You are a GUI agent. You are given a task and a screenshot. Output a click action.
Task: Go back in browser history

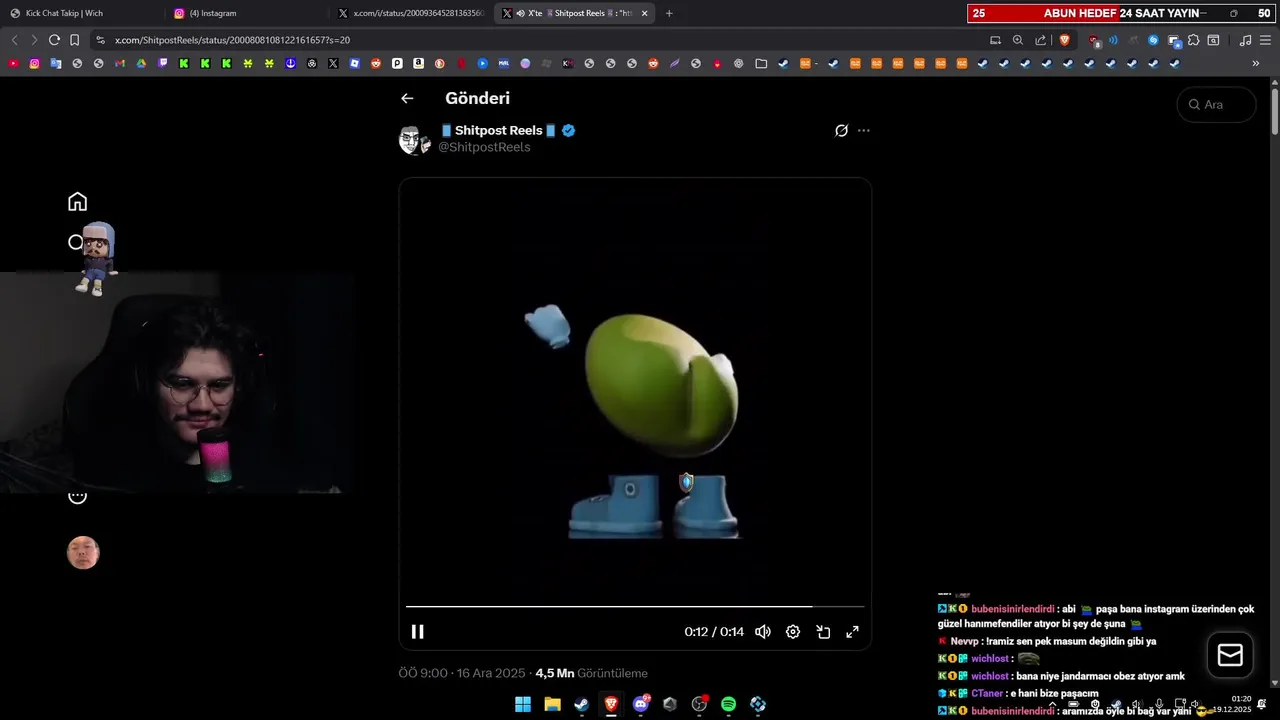coord(14,40)
